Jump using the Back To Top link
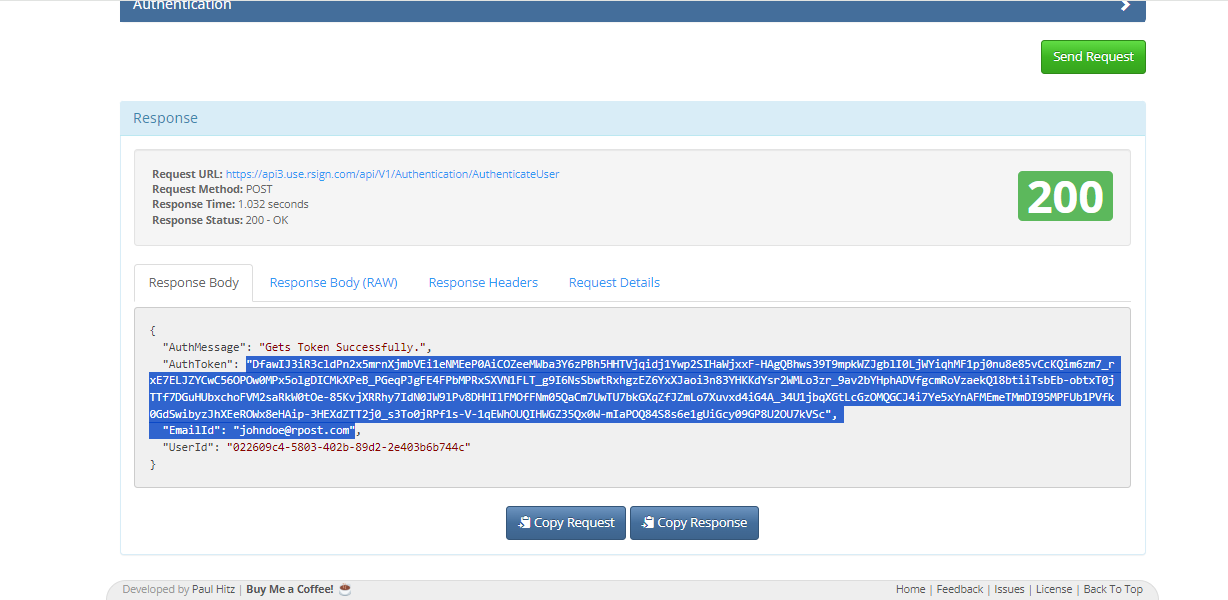1228x600 pixels. pyautogui.click(x=1112, y=590)
